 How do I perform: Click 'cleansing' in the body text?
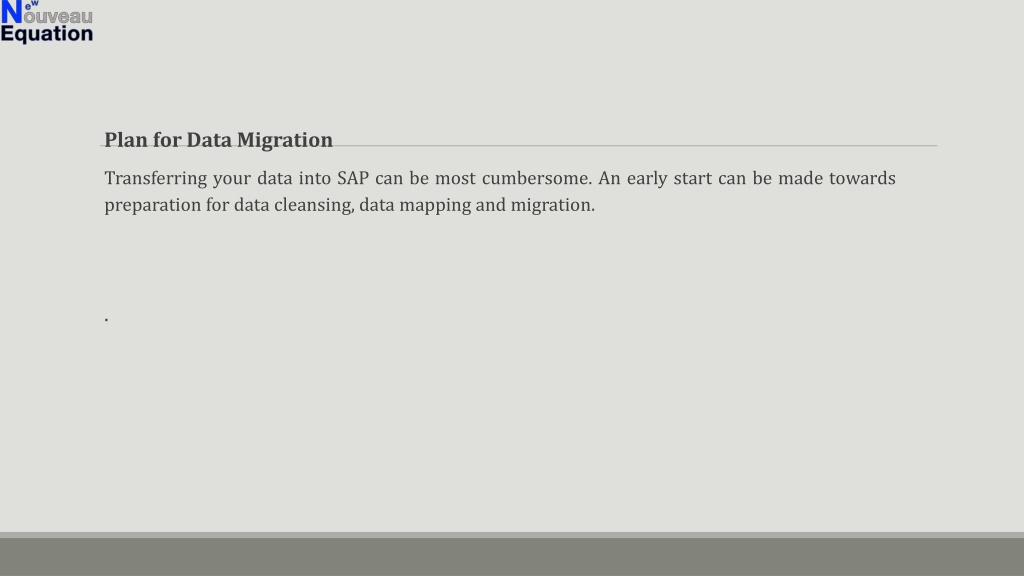pyautogui.click(x=313, y=205)
